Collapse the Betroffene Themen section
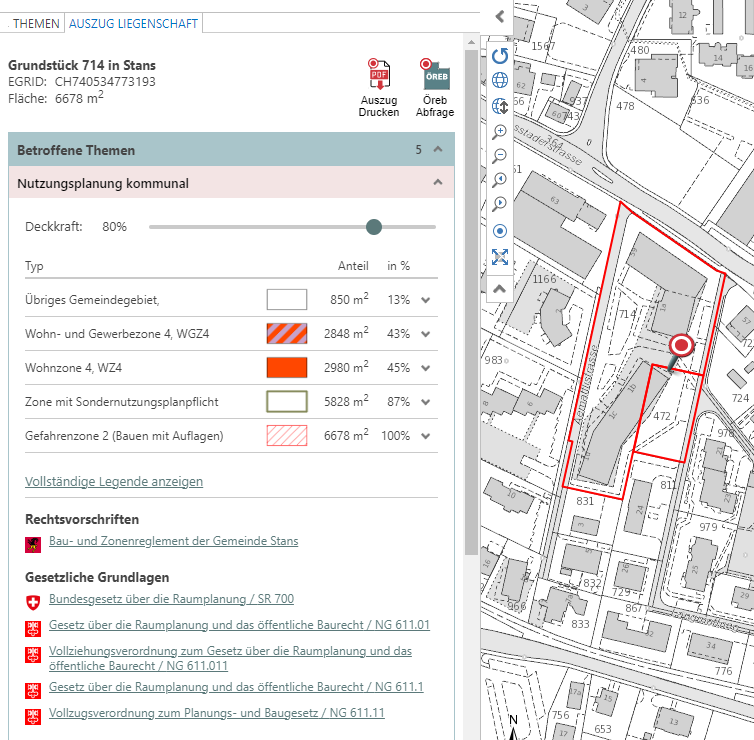Screen dimensions: 754x740 (x=437, y=150)
